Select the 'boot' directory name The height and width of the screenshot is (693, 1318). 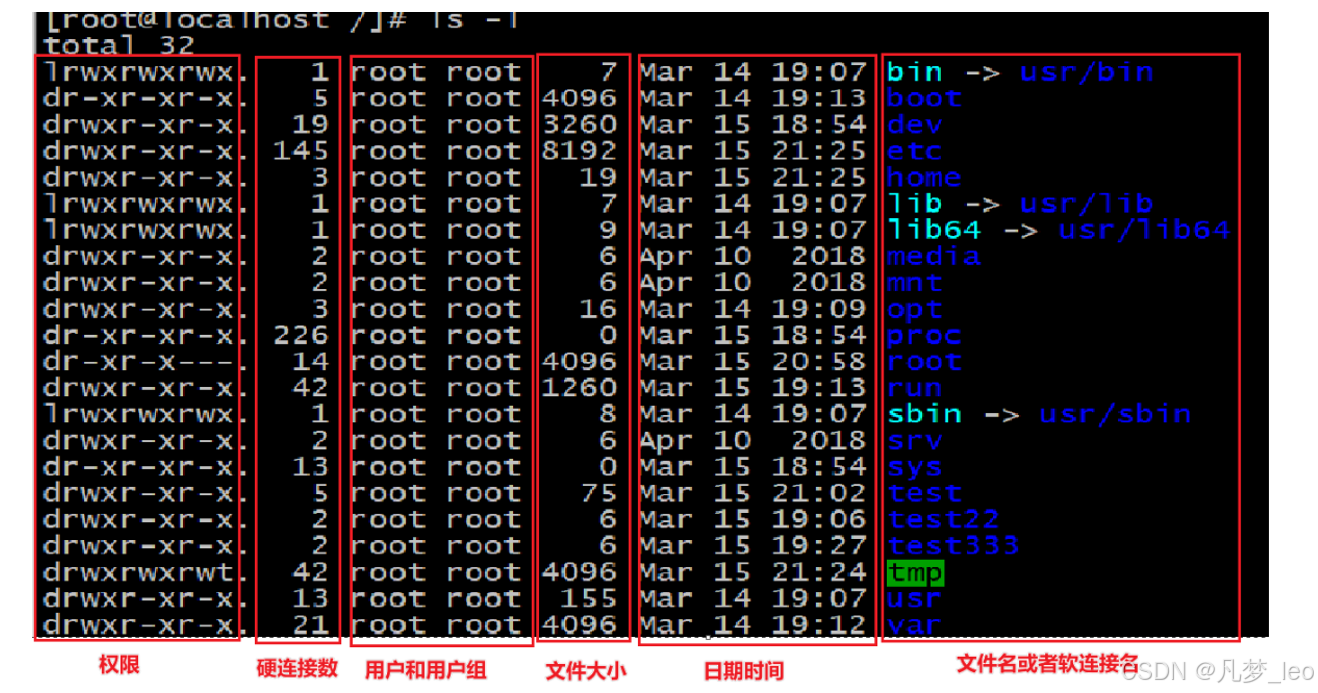pos(924,98)
